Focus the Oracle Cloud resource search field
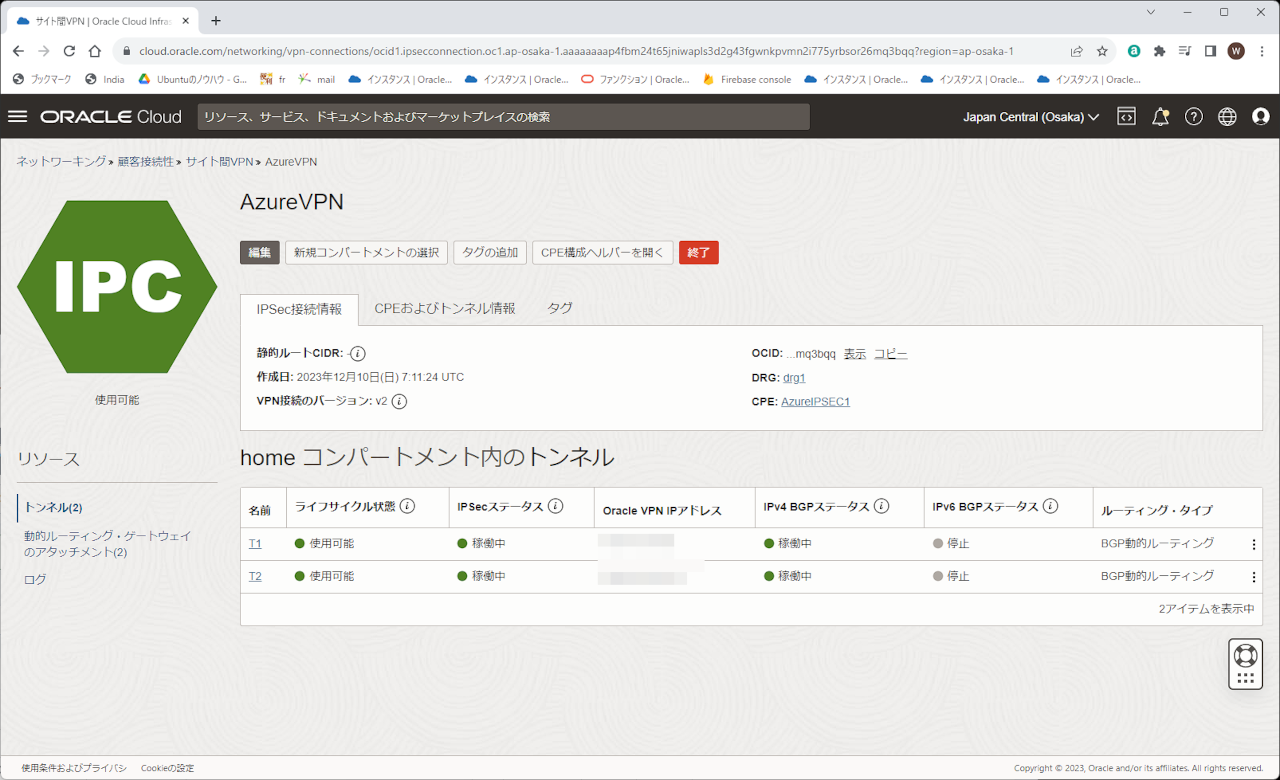The height and width of the screenshot is (780, 1280). pos(503,117)
